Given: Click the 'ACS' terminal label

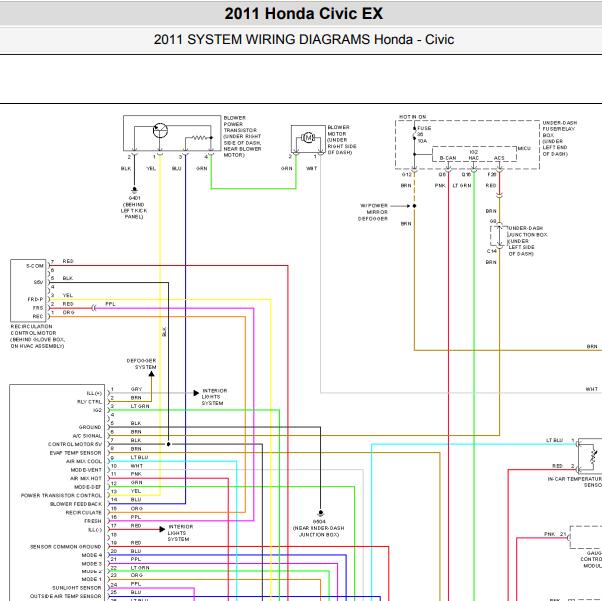Looking at the screenshot, I should (499, 158).
